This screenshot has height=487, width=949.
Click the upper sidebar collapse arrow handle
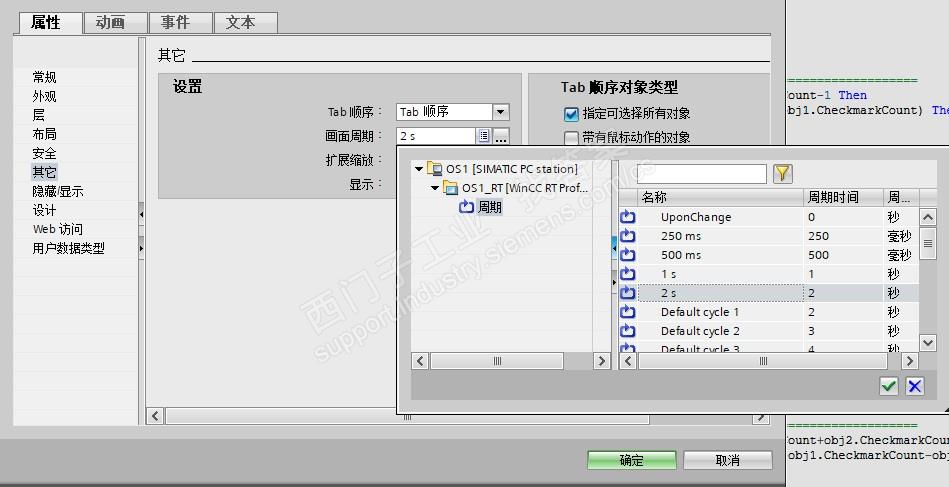[x=141, y=214]
